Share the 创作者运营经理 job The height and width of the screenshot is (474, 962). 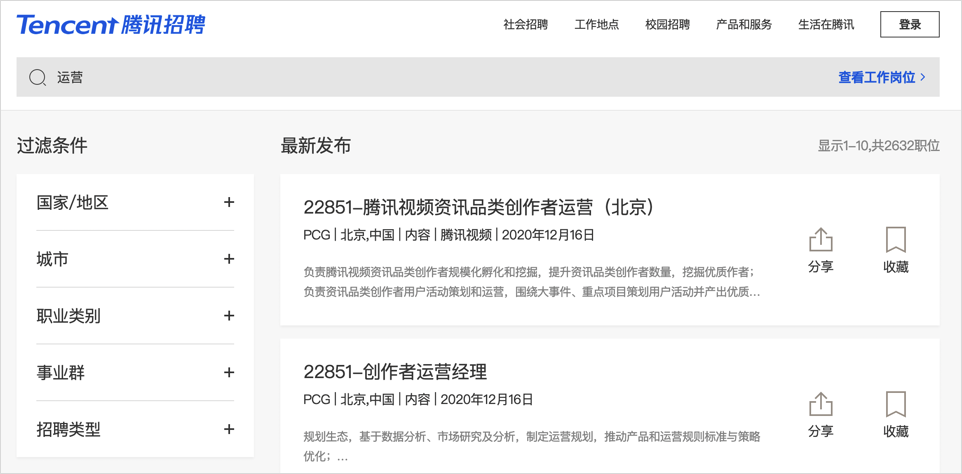tap(820, 415)
